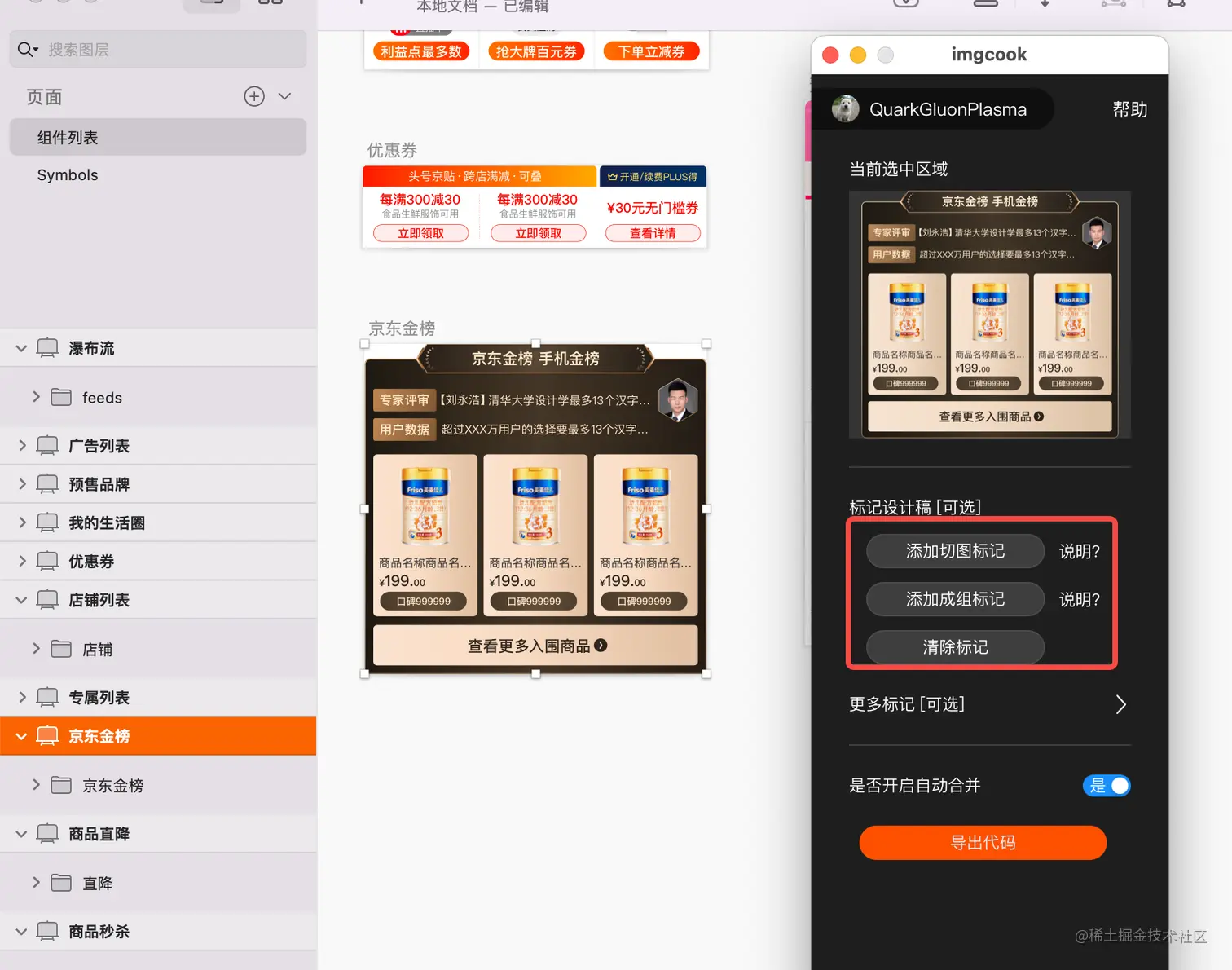Click 查看更多入围商品 bar on canvas

(535, 646)
